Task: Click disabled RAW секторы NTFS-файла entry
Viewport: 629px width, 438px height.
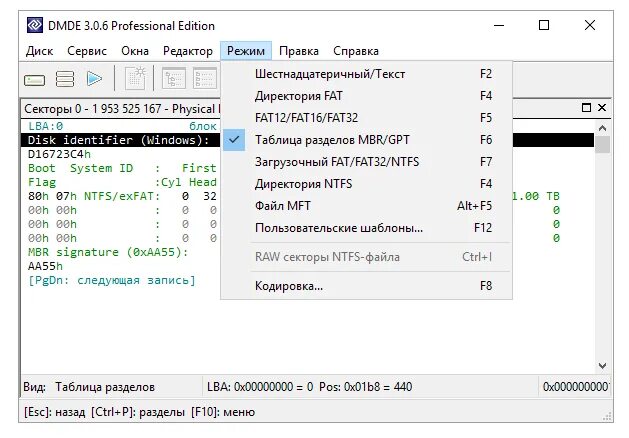Action: click(x=366, y=257)
